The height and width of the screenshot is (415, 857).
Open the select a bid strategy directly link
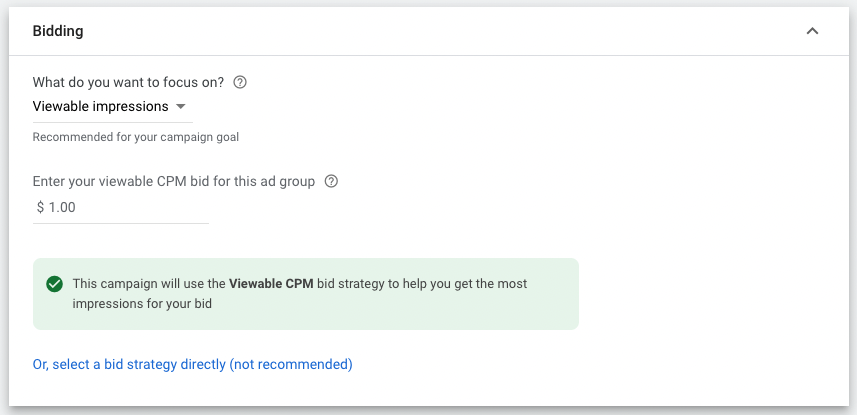click(192, 365)
